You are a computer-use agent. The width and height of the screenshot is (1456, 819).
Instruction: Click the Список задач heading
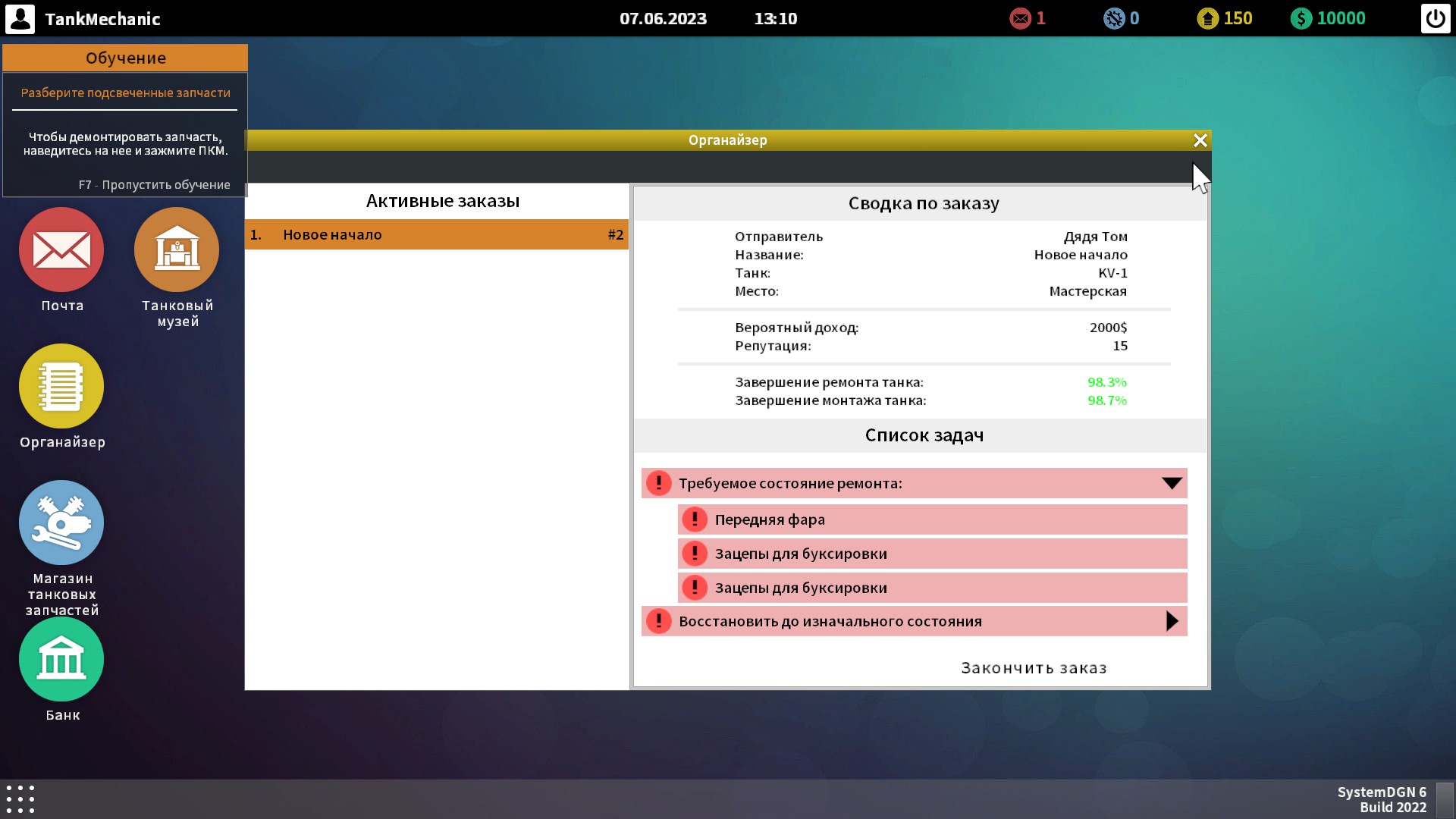click(924, 435)
